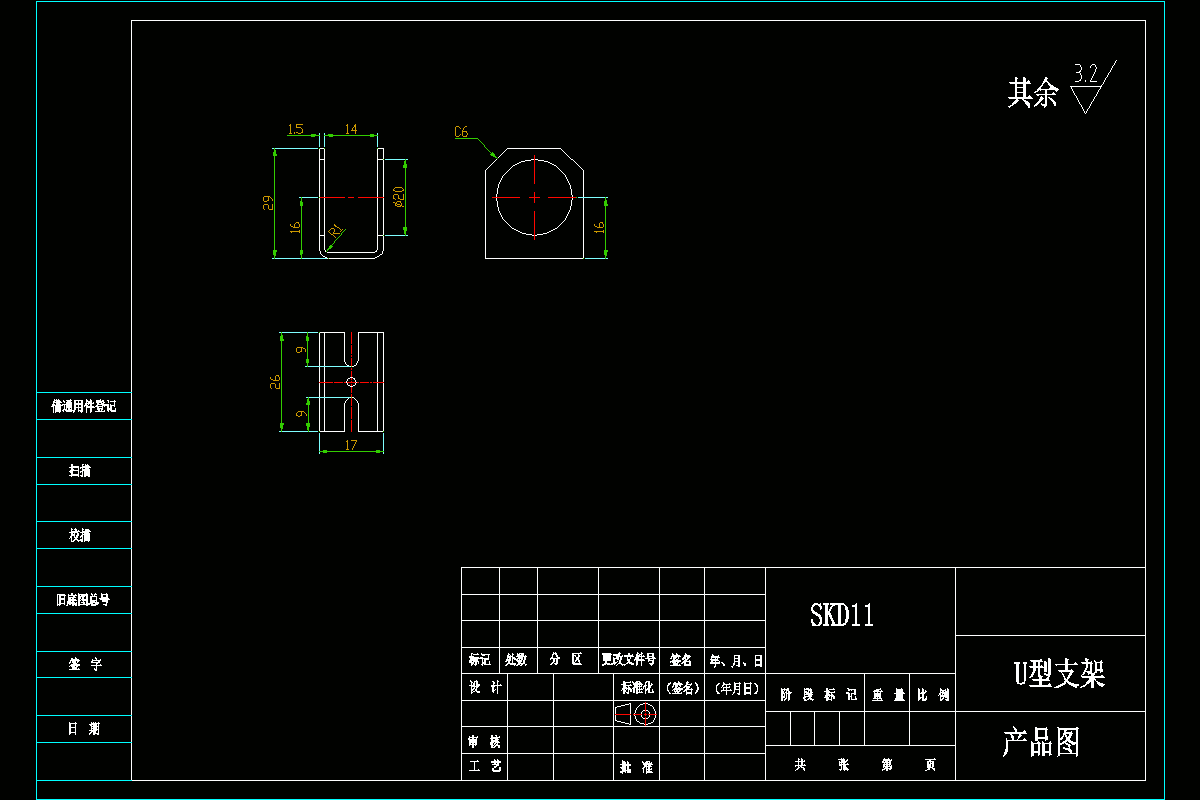
Task: Select the 比例 cell
Action: coord(933,694)
